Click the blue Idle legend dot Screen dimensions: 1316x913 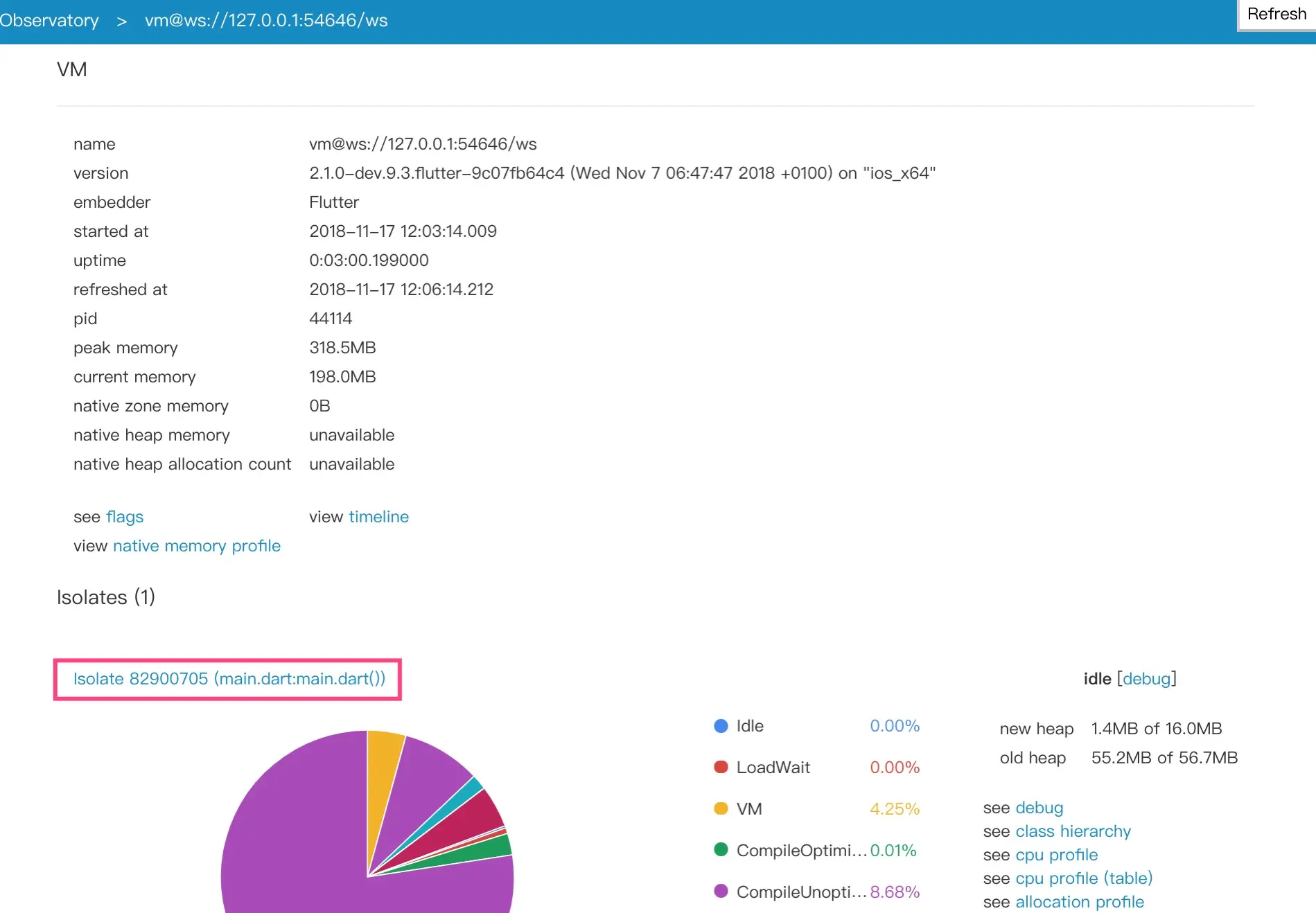coord(721,726)
